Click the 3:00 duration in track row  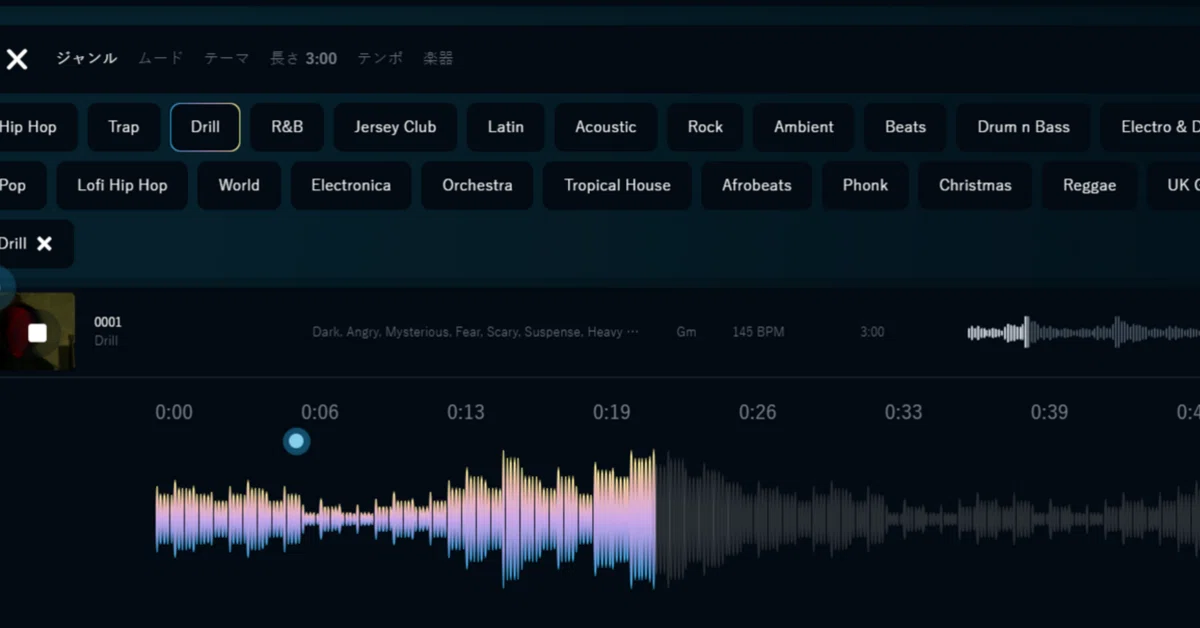pos(872,332)
